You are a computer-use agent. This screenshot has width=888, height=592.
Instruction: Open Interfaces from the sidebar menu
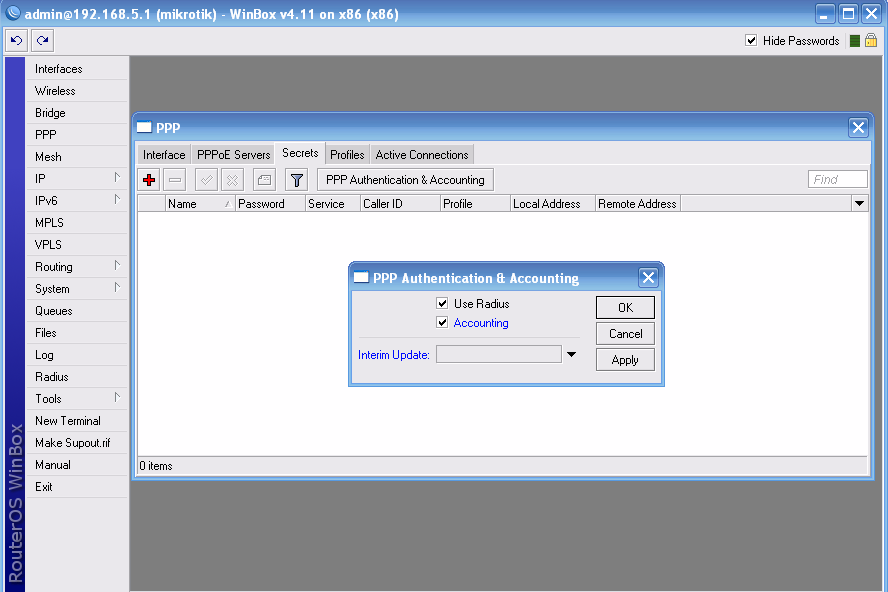click(76, 69)
